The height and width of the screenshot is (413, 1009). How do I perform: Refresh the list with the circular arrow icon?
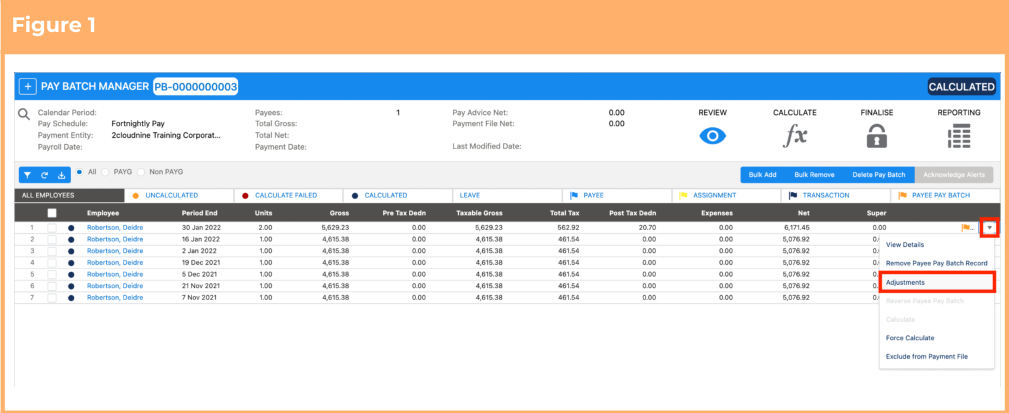pyautogui.click(x=45, y=174)
